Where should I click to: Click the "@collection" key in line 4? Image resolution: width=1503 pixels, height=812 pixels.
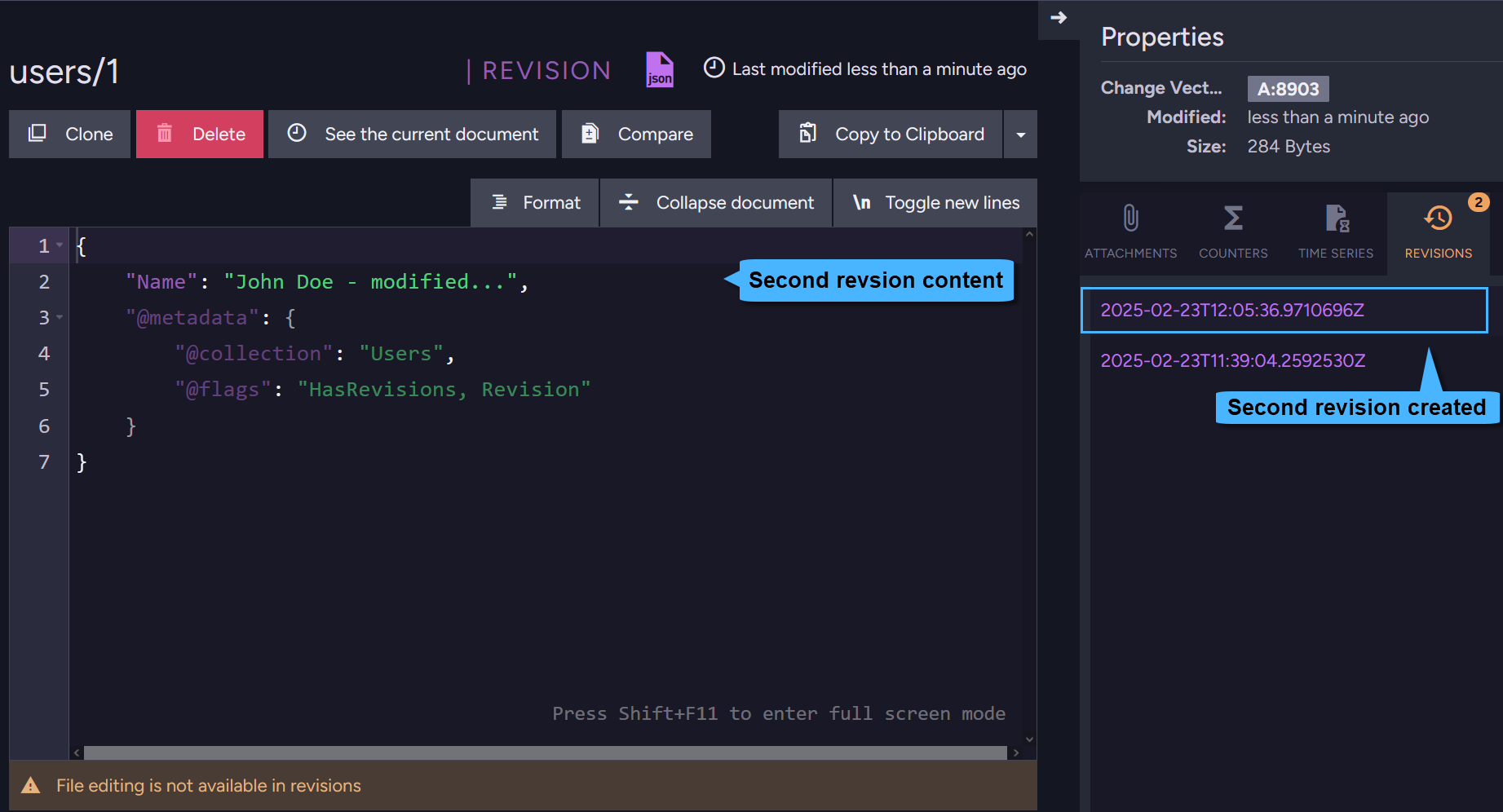tap(254, 354)
